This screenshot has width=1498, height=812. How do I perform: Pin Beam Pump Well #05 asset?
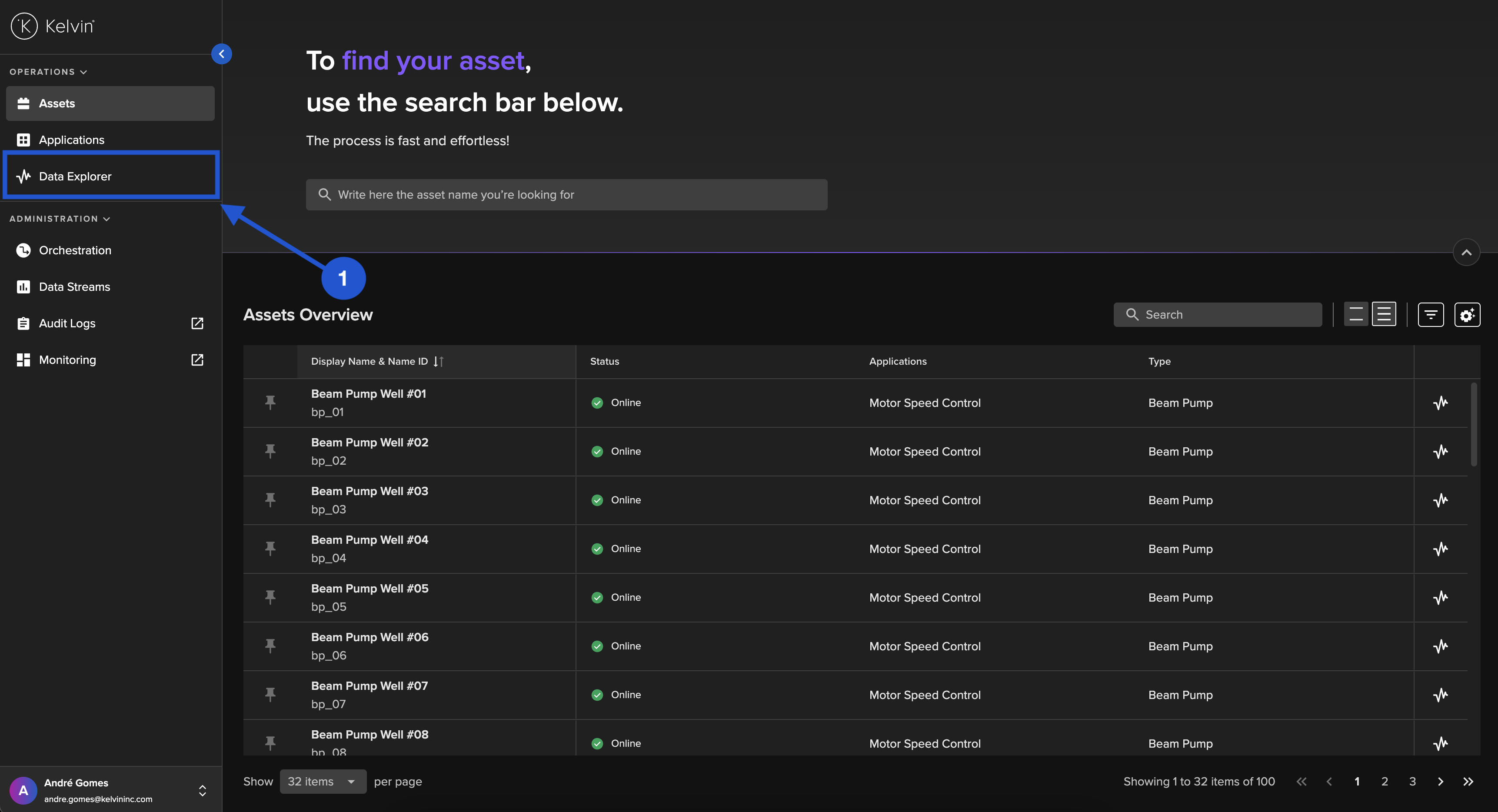point(270,597)
